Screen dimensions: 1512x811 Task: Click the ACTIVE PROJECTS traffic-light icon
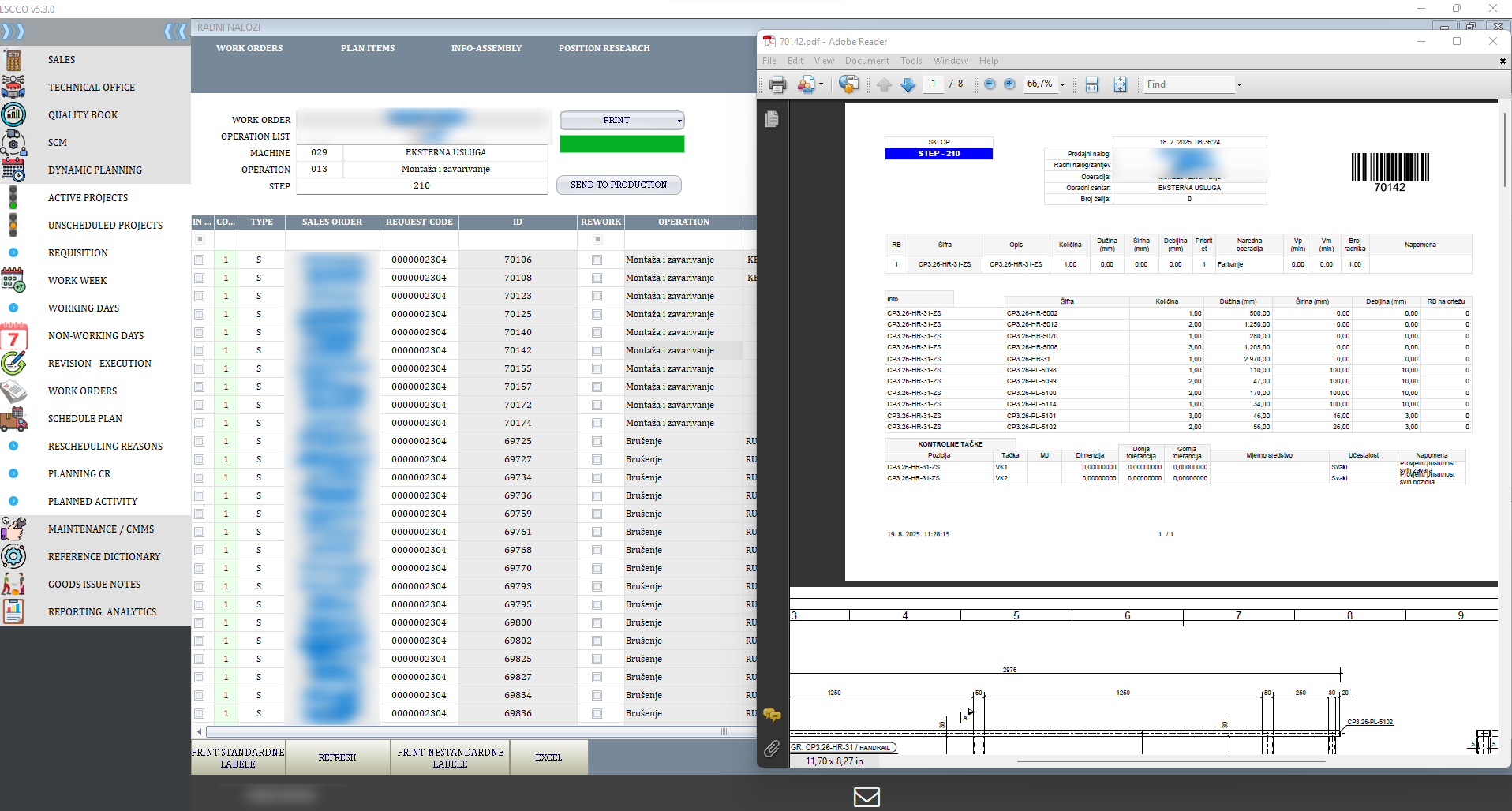coord(13,197)
